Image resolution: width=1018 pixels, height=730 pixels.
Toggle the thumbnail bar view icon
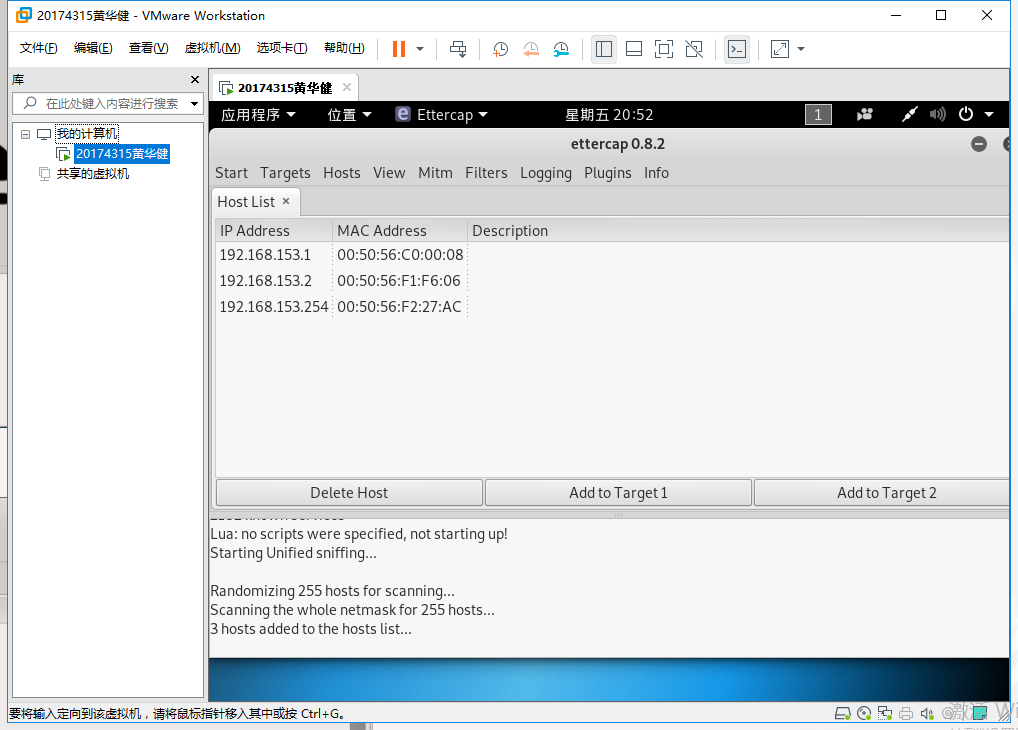tap(634, 49)
